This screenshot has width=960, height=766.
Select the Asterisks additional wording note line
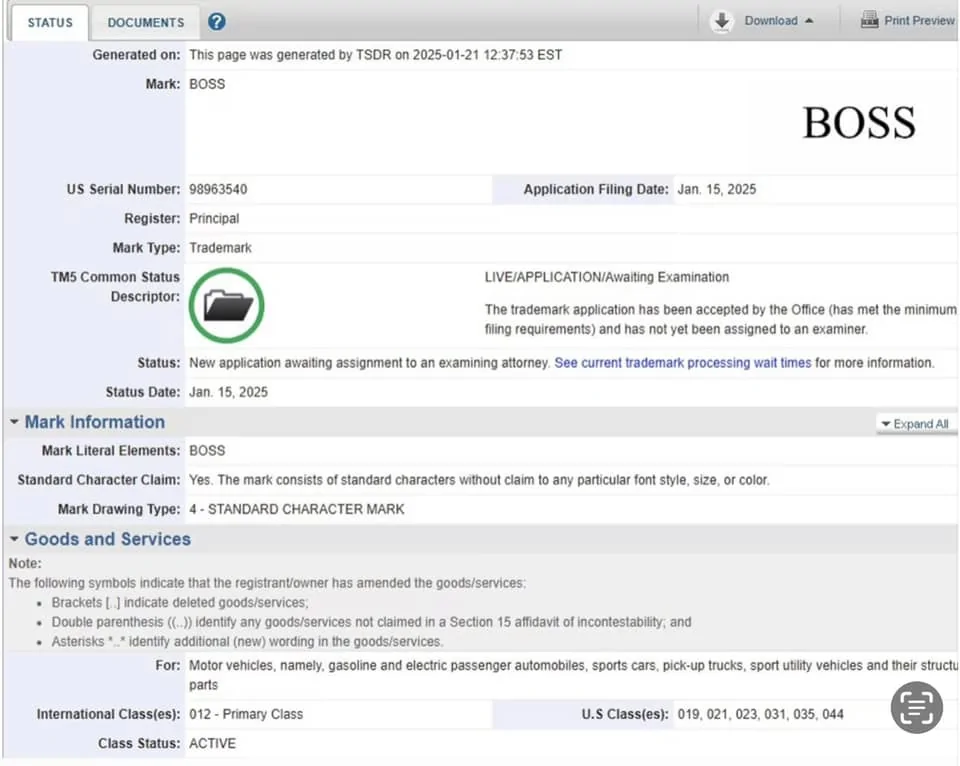tap(247, 642)
